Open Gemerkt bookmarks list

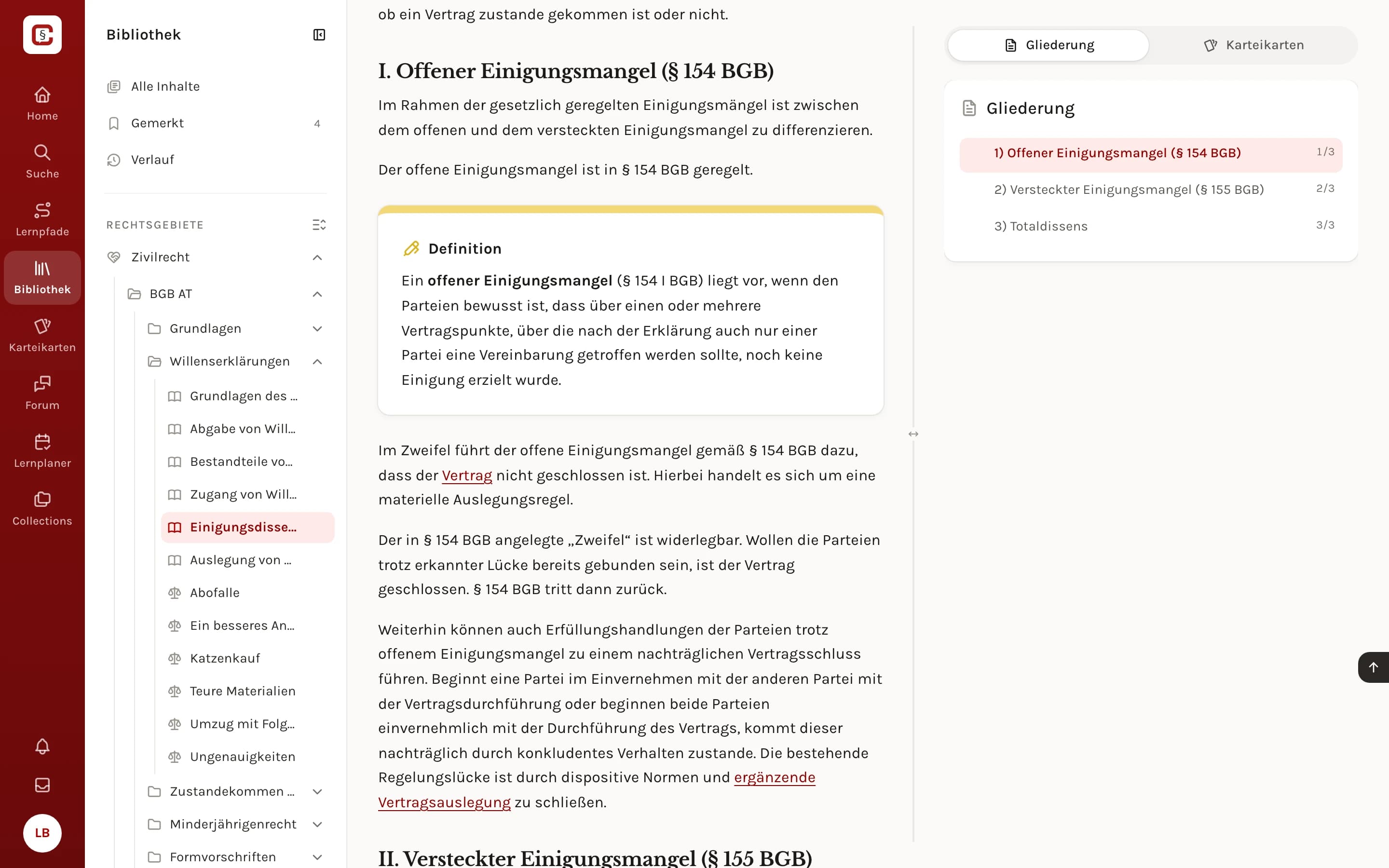[x=216, y=123]
